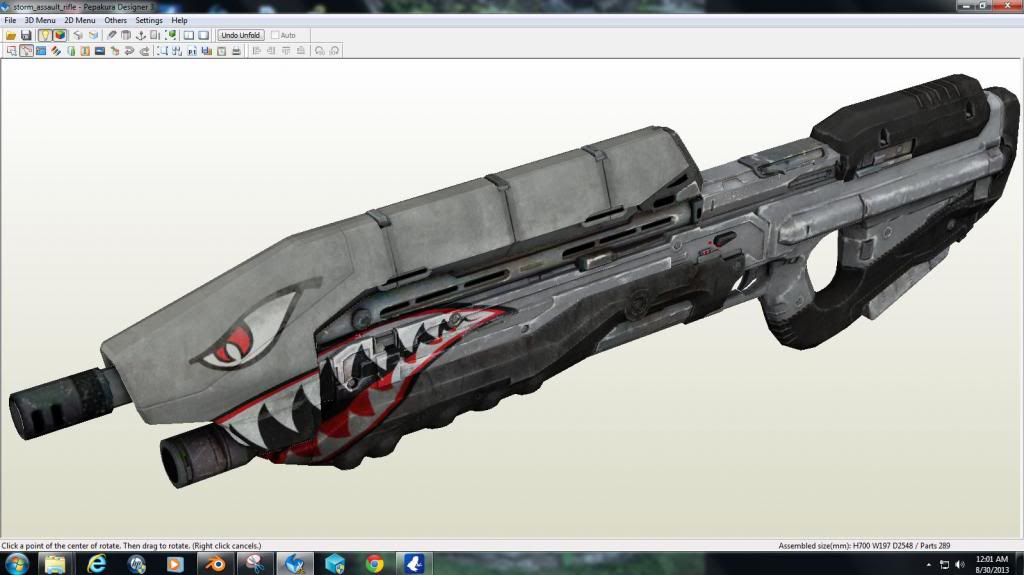Open the blue cube taskbar icon
The width and height of the screenshot is (1024, 575).
point(335,563)
